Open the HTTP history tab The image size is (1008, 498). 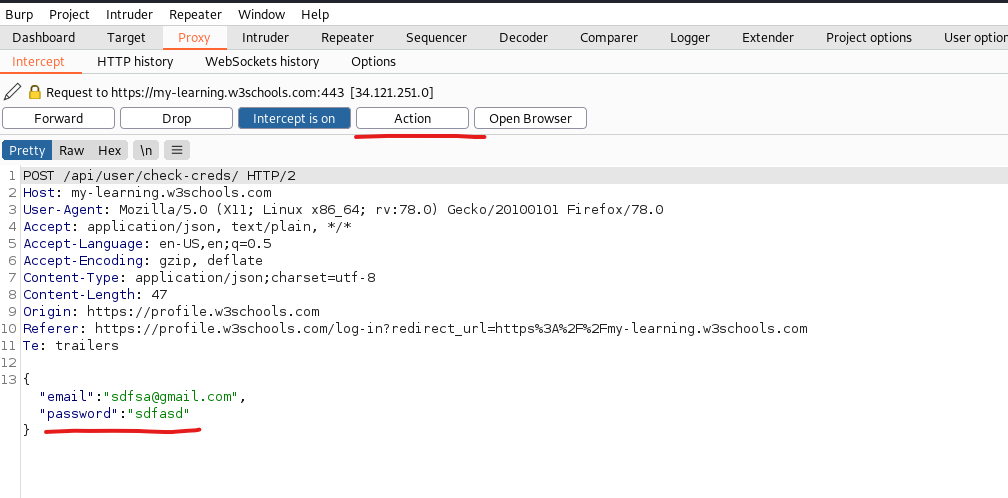pyautogui.click(x=135, y=61)
